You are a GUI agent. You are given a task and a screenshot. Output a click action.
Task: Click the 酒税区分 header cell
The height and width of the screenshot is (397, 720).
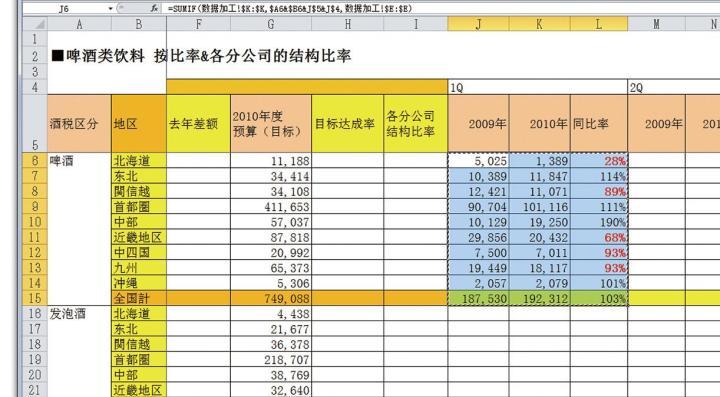tap(79, 124)
